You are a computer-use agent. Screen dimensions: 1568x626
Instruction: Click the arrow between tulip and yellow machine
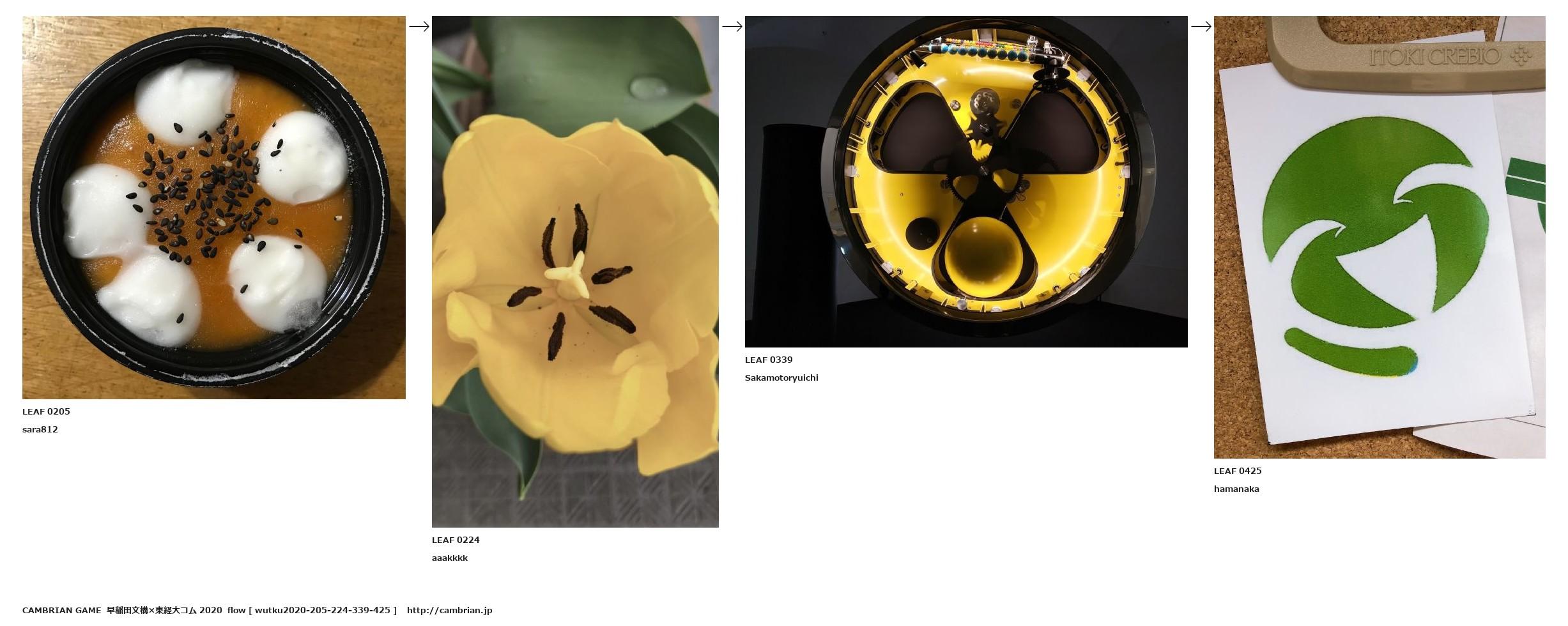(x=732, y=26)
